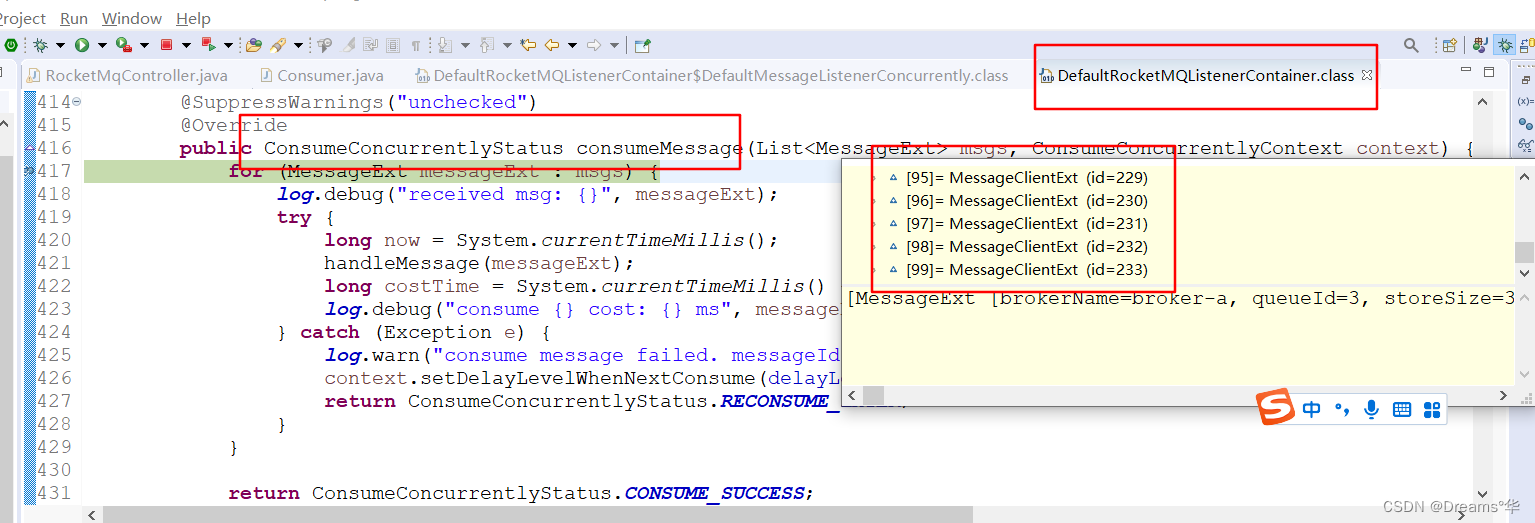Open the Run menu
The height and width of the screenshot is (523, 1535).
click(74, 18)
